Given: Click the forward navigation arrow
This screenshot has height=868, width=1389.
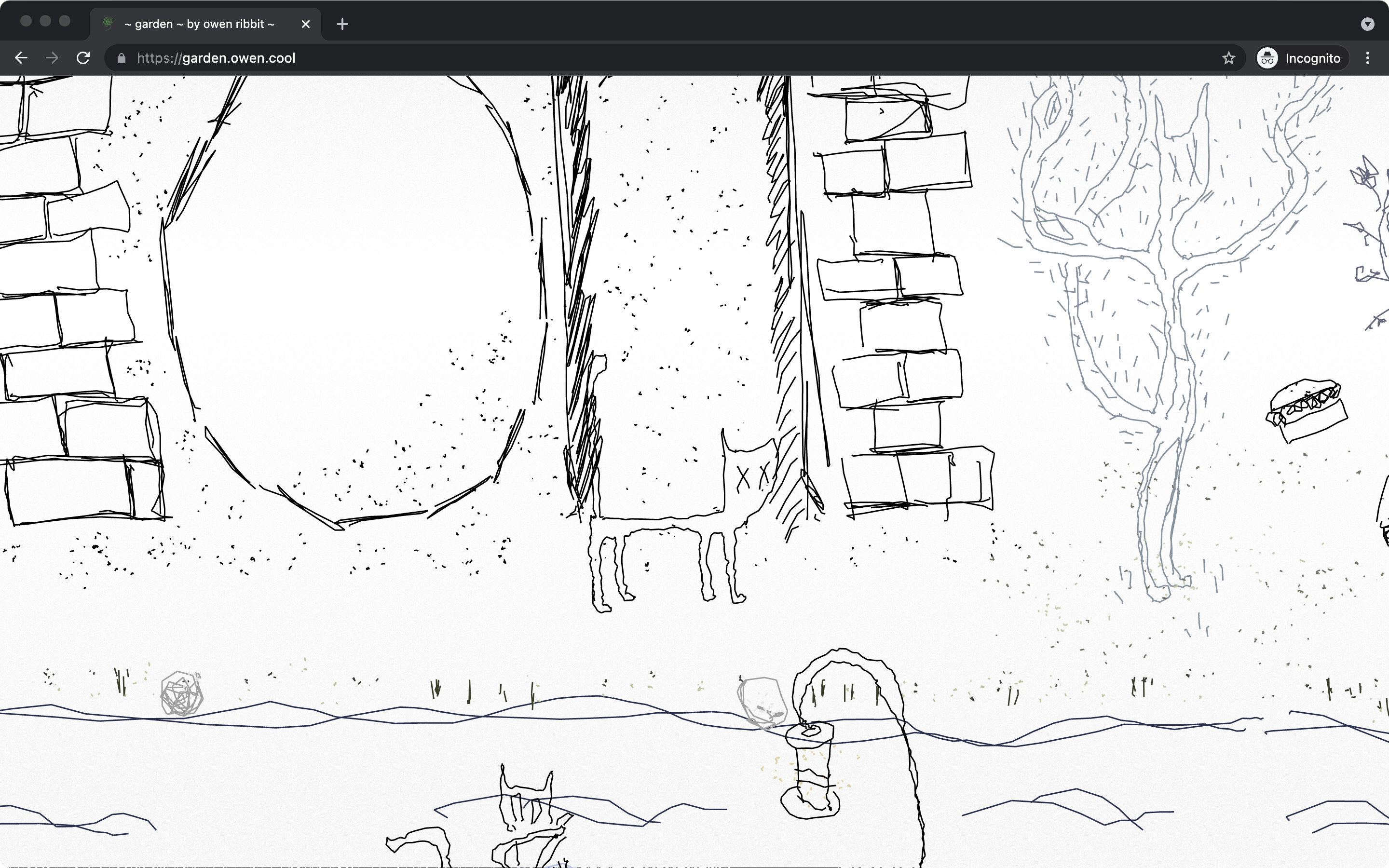Looking at the screenshot, I should (x=52, y=58).
